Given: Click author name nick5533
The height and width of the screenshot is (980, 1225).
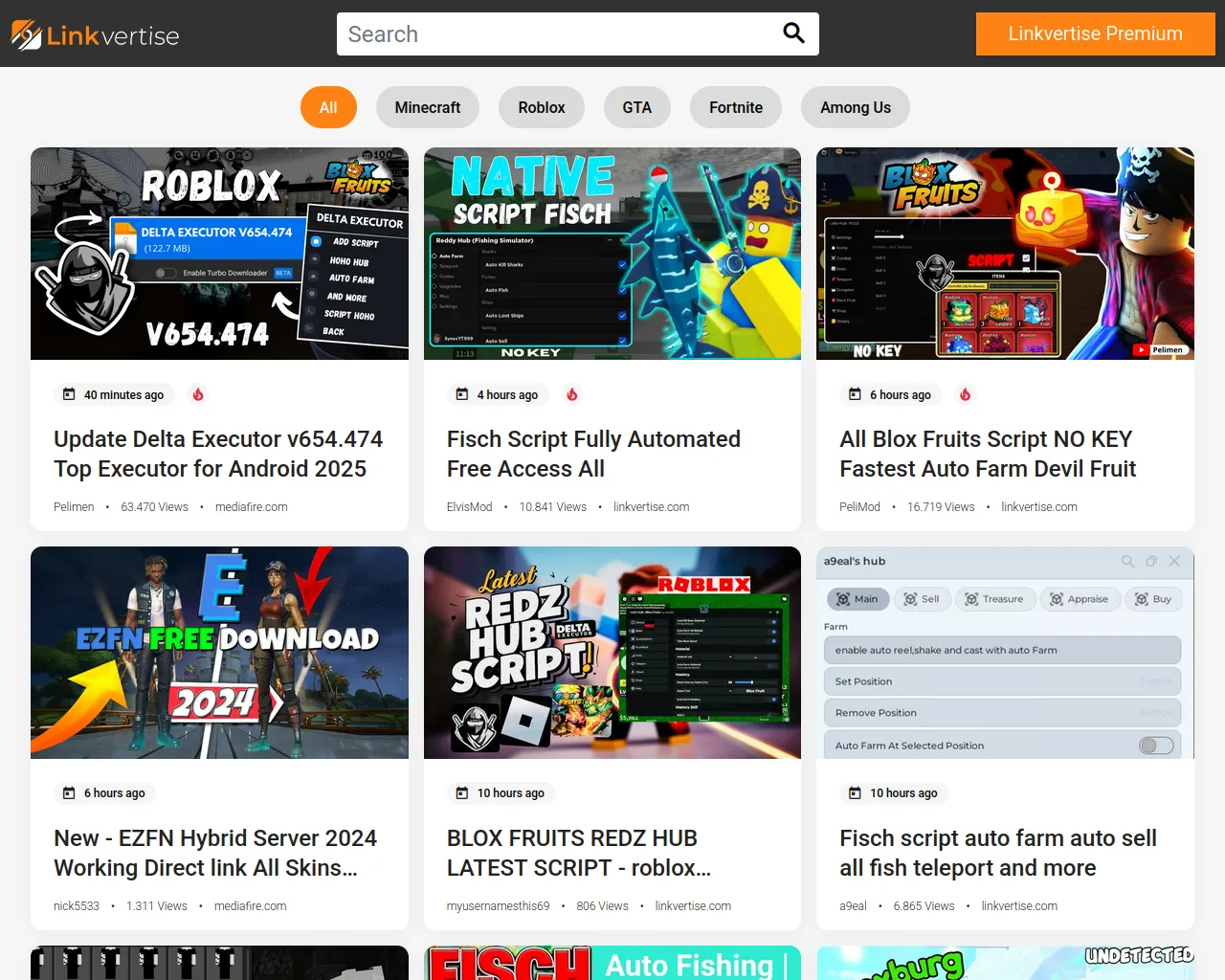Looking at the screenshot, I should pyautogui.click(x=77, y=906).
